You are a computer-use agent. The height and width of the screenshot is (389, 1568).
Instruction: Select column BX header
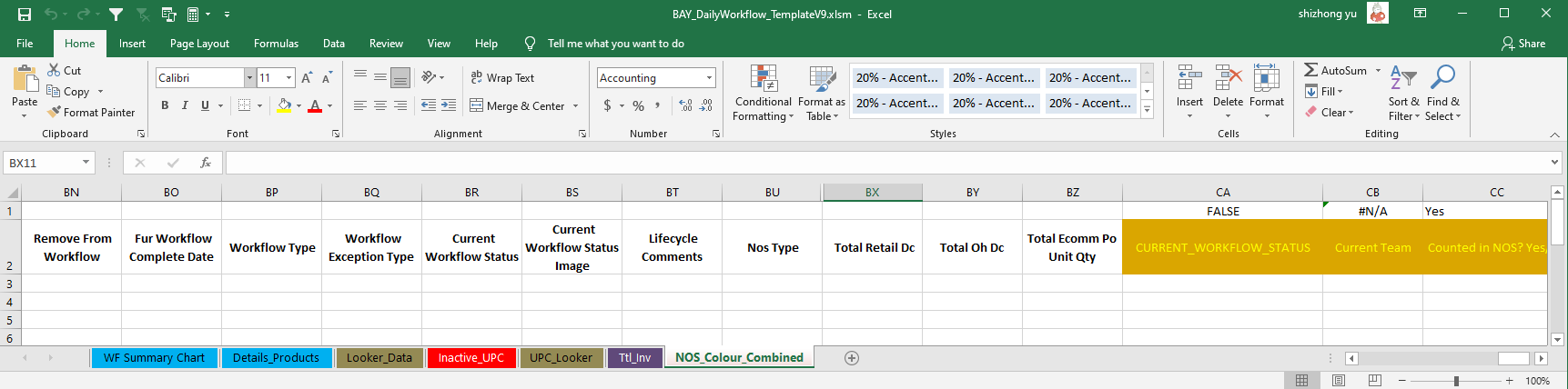(872, 193)
